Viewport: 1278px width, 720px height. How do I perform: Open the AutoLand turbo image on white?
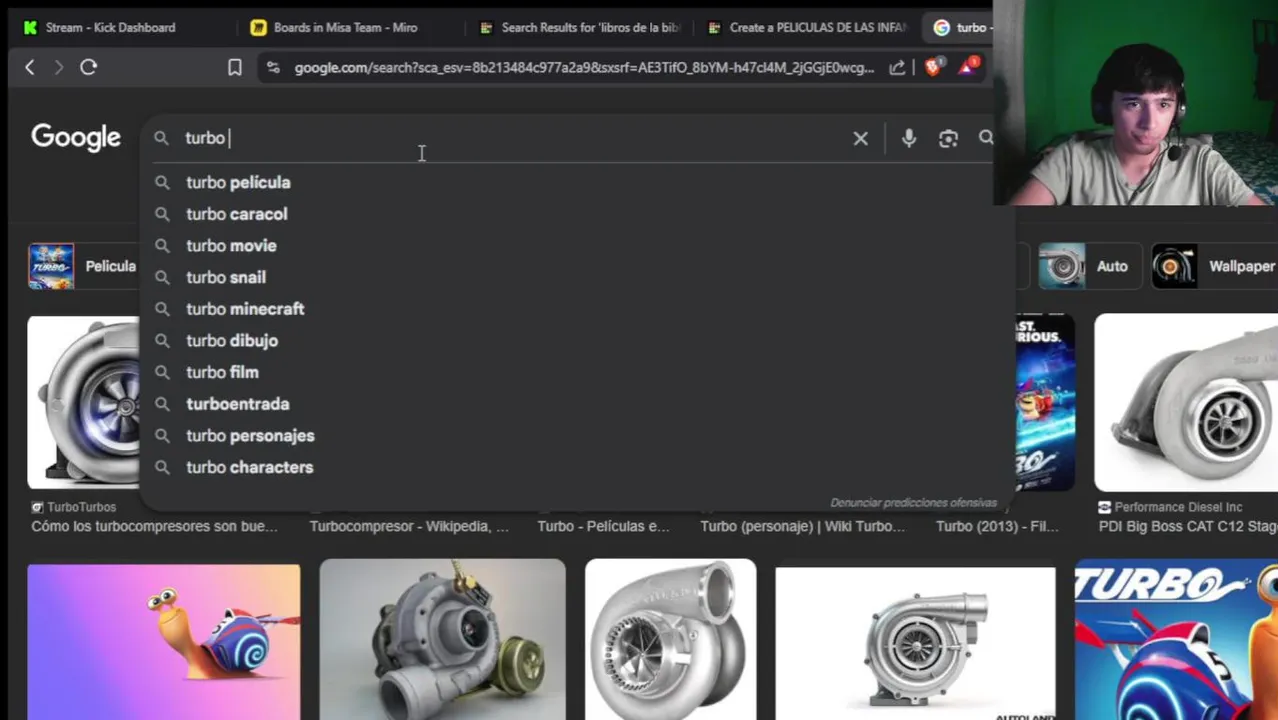tap(915, 643)
